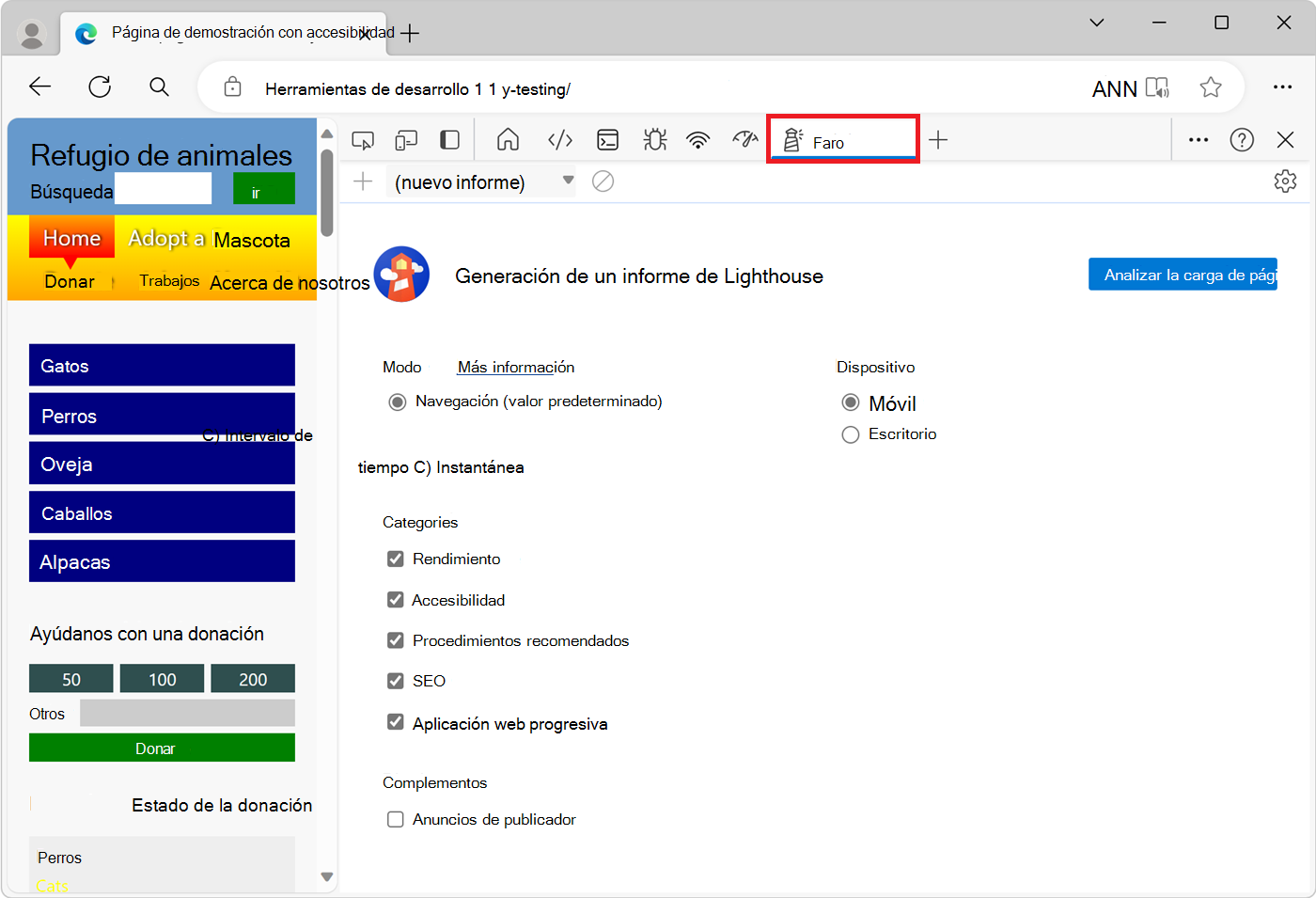
Task: Select the Inspect element tool
Action: click(x=363, y=139)
